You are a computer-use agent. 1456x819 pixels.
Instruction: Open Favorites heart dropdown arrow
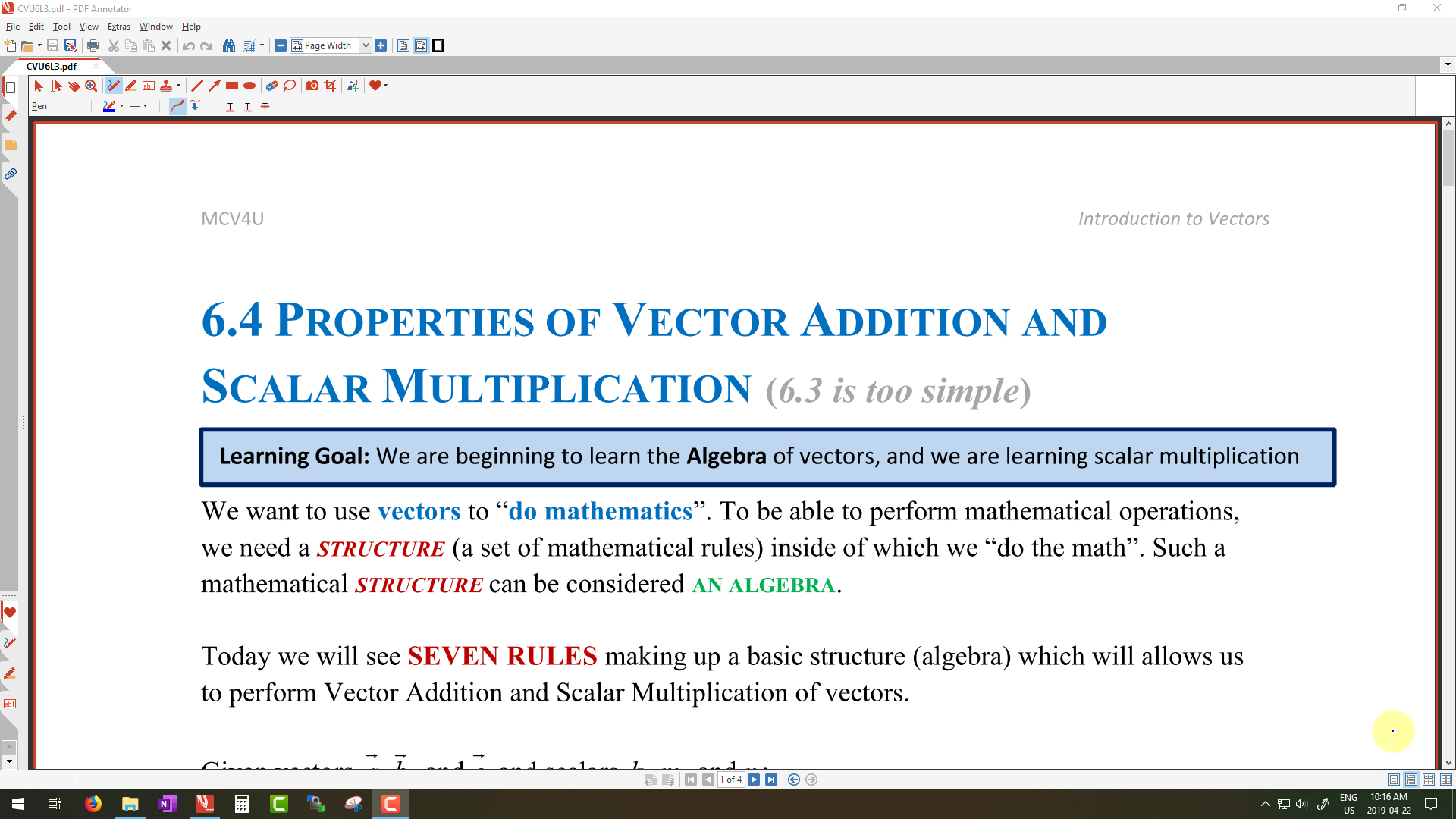click(386, 86)
